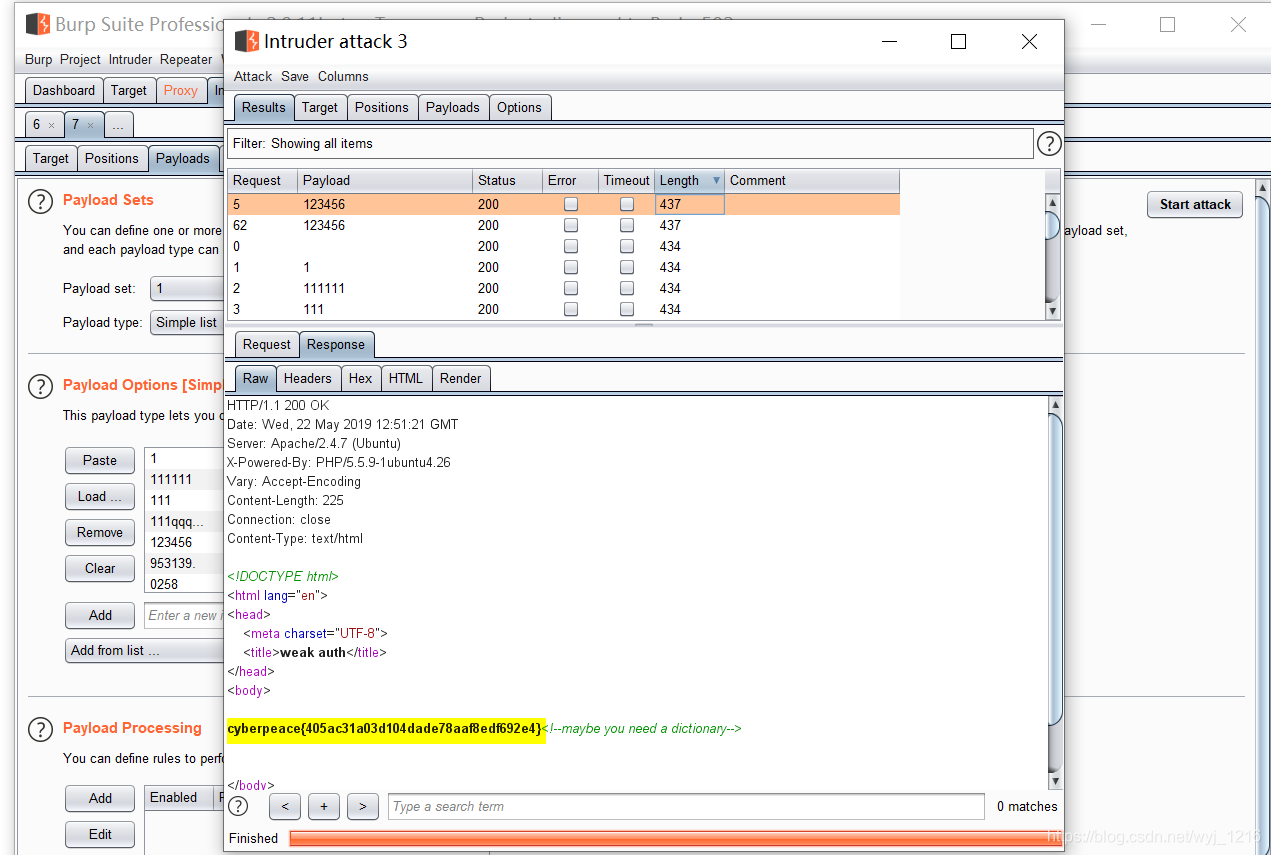Click the Remove button
Viewport: 1271px width, 855px height.
[100, 532]
